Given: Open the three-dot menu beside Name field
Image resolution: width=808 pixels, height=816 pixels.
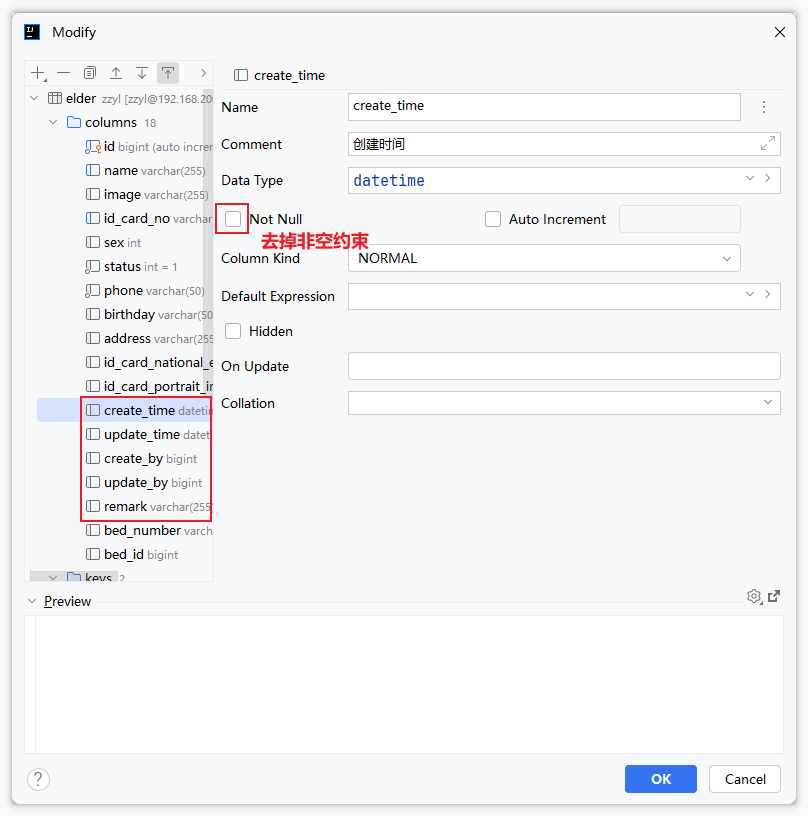Looking at the screenshot, I should click(x=764, y=107).
